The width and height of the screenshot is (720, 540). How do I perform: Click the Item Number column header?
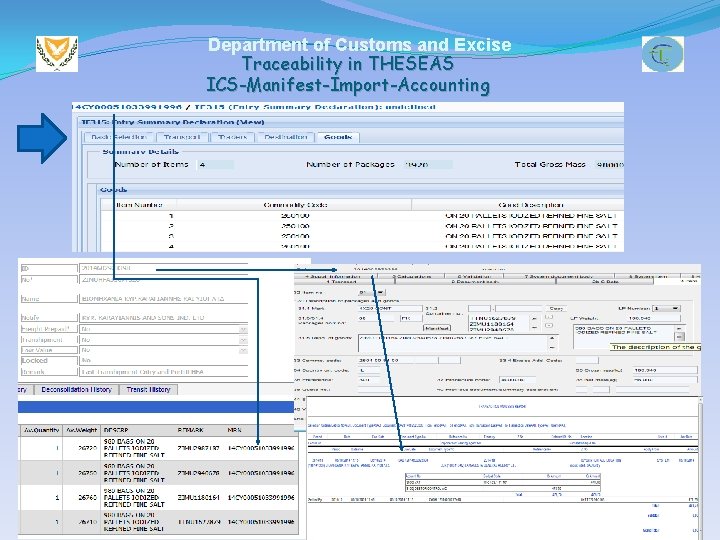point(139,205)
